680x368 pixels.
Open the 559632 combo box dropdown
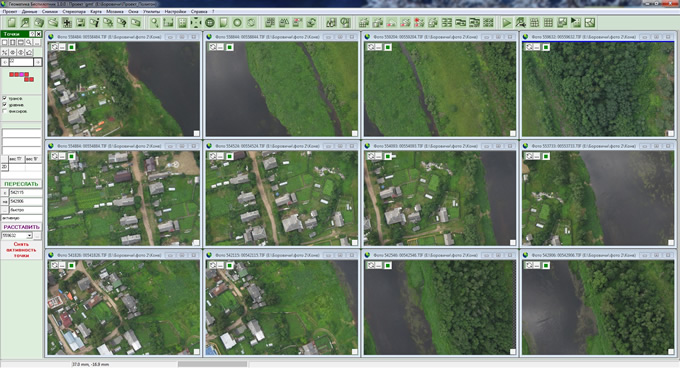(x=29, y=235)
